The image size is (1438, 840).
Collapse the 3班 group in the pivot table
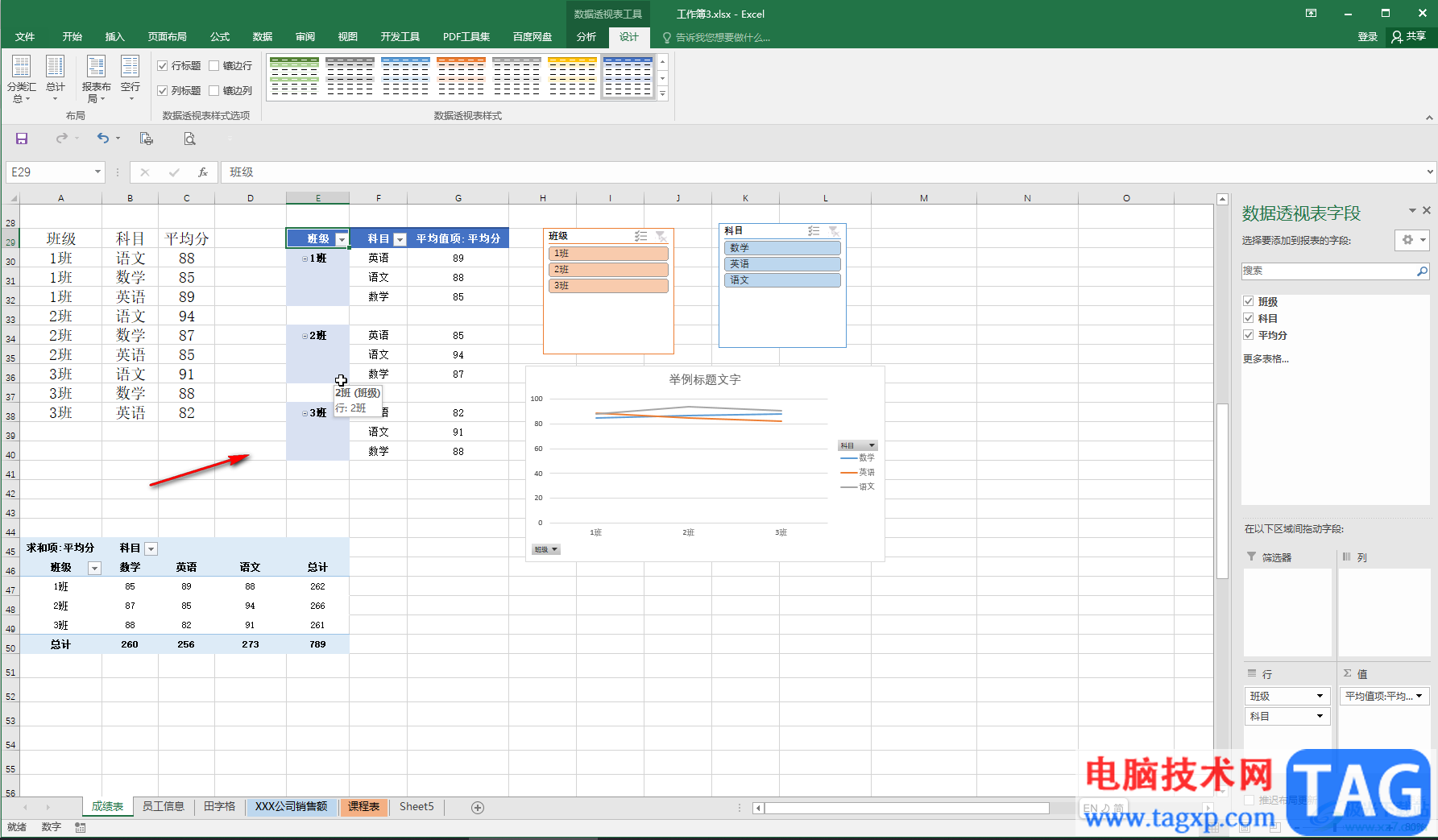click(305, 413)
